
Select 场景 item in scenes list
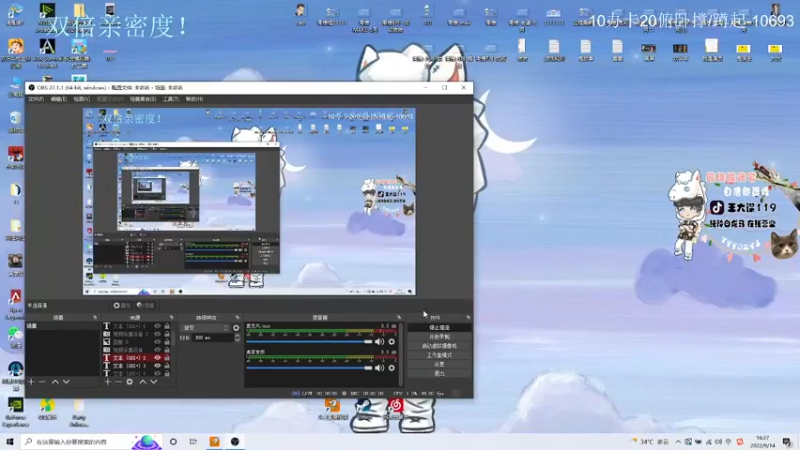click(x=62, y=326)
